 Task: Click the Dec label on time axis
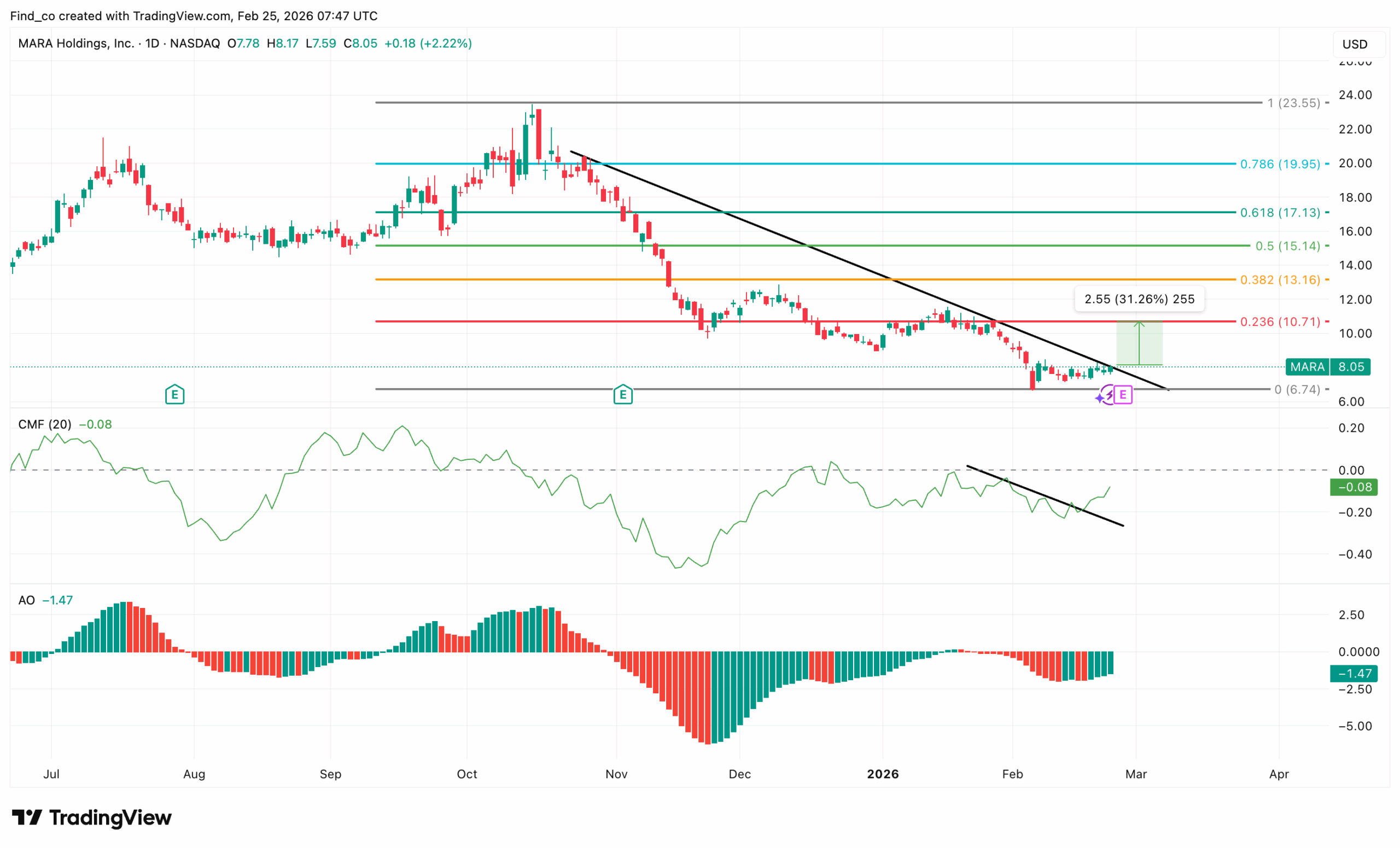pos(740,774)
